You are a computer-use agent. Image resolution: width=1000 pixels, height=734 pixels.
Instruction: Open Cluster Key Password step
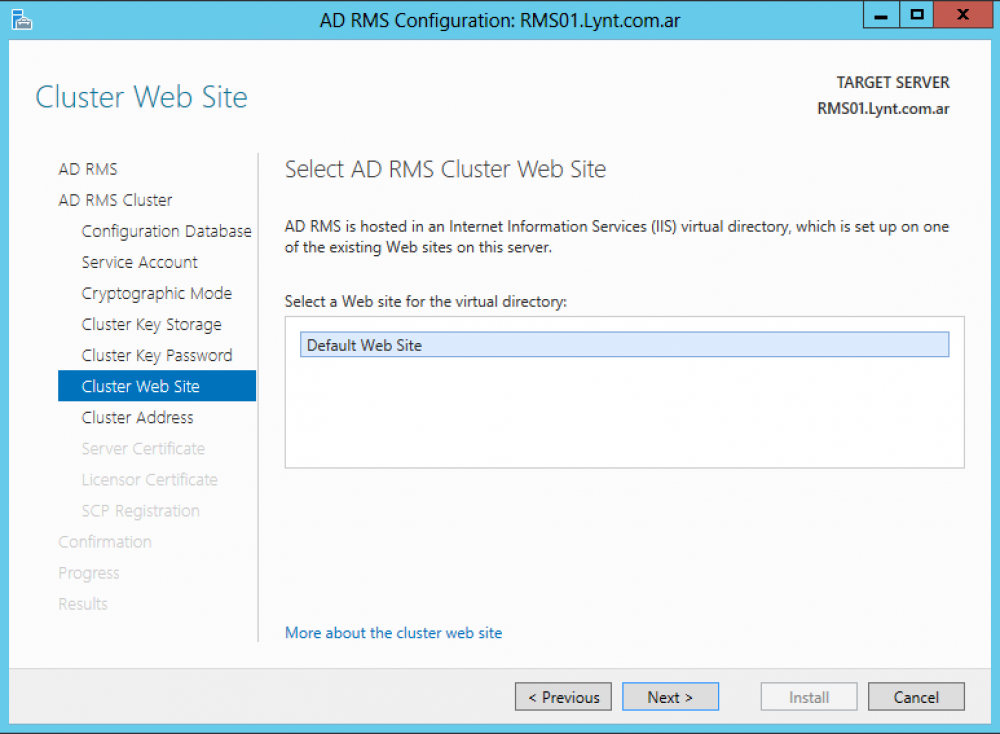[x=157, y=355]
